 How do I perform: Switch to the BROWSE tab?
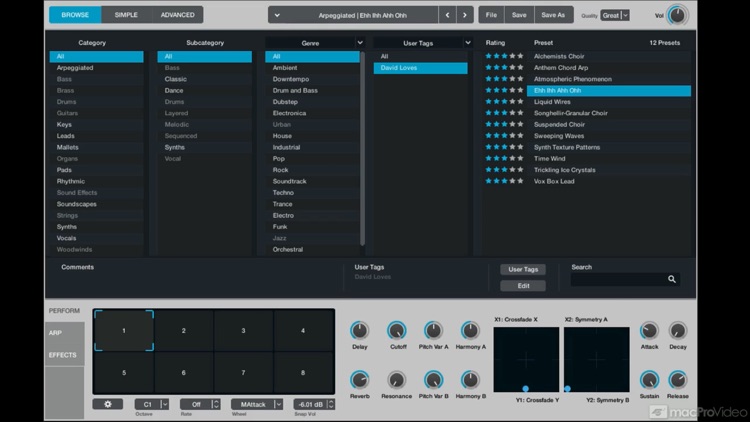pos(75,15)
